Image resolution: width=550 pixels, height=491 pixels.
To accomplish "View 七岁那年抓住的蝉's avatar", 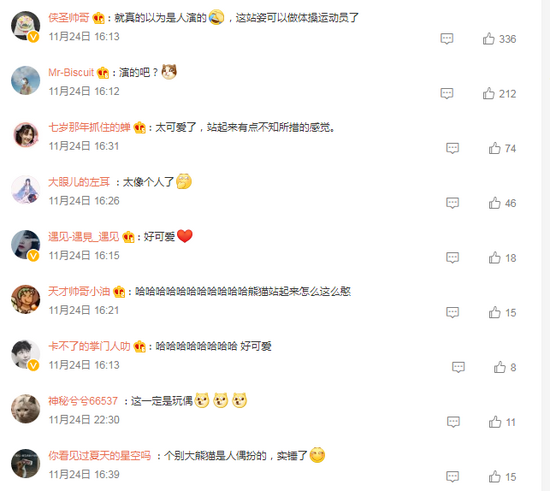I will 26,135.
